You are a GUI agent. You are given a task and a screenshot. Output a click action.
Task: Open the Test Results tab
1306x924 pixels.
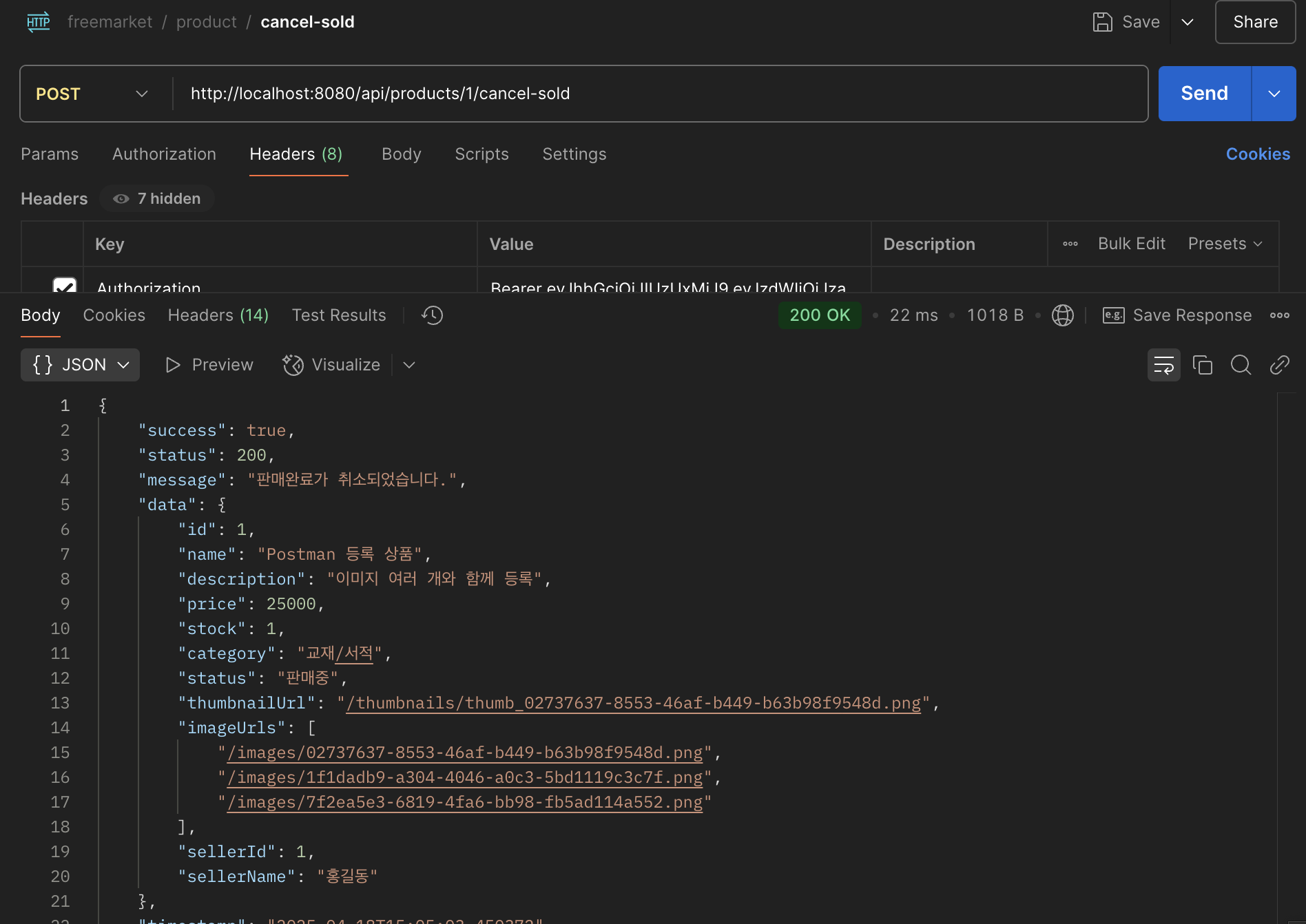tap(339, 315)
